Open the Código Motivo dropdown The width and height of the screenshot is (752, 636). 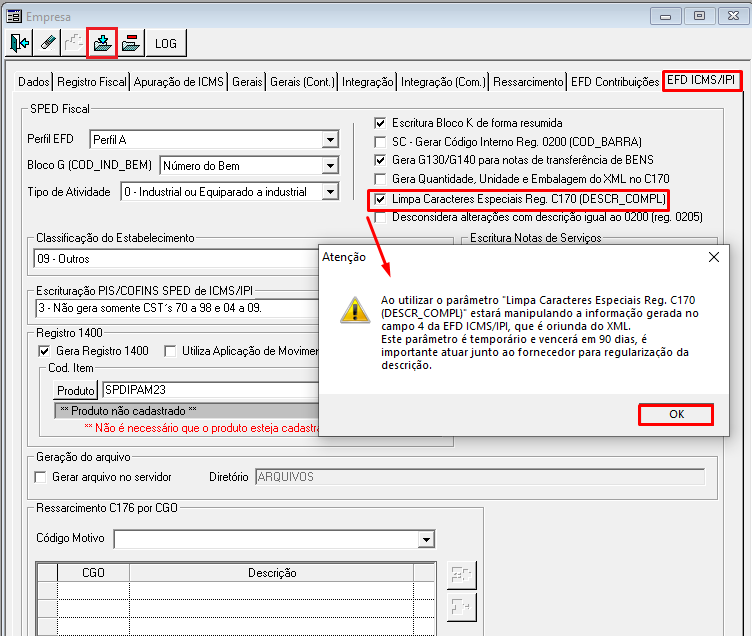426,540
